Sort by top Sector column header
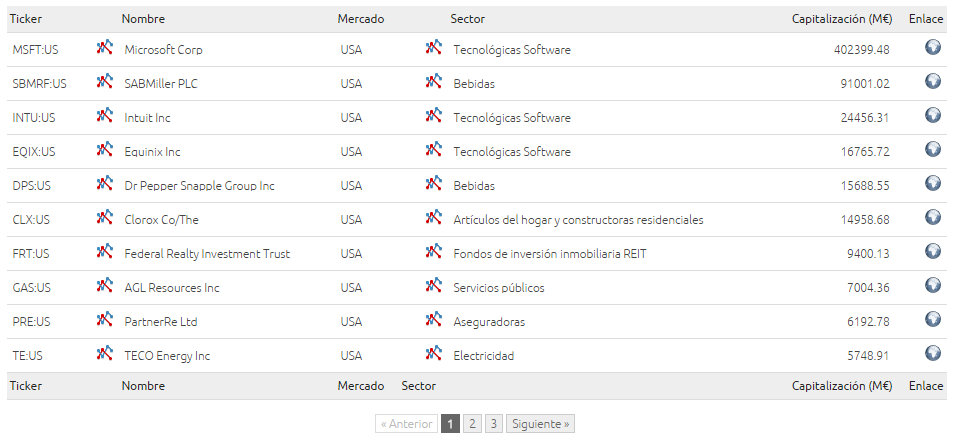 pyautogui.click(x=468, y=19)
